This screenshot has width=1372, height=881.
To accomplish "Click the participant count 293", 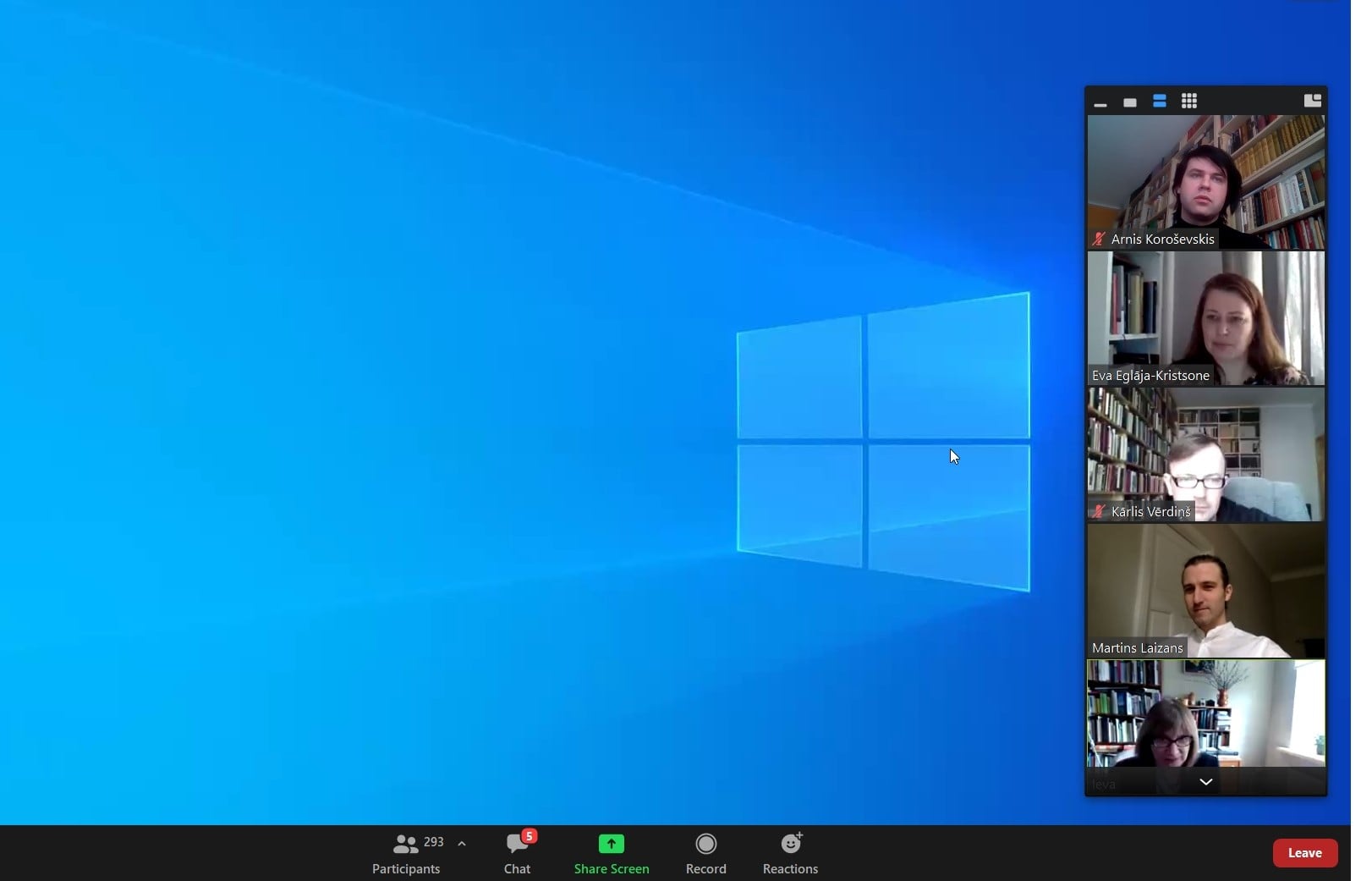I will click(x=434, y=842).
